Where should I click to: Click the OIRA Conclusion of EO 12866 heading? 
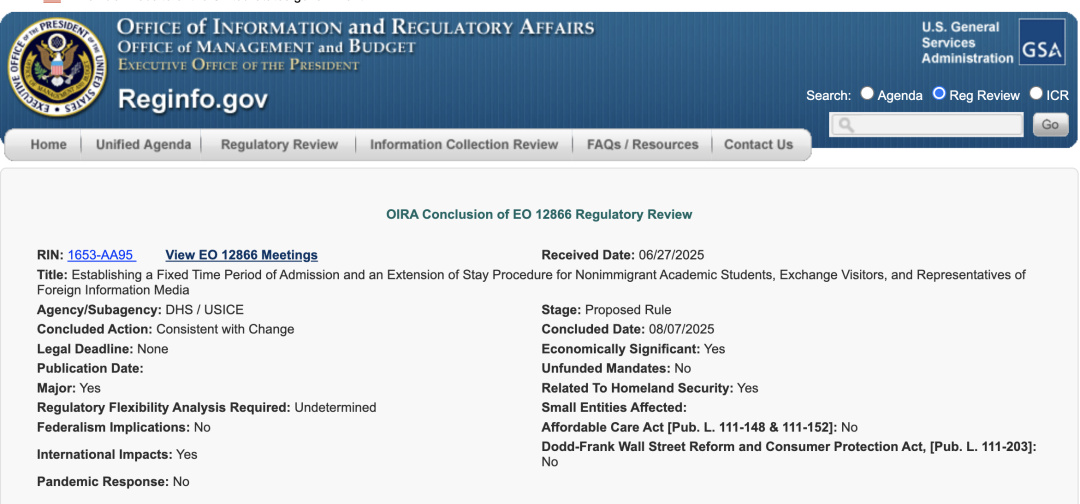pos(539,215)
